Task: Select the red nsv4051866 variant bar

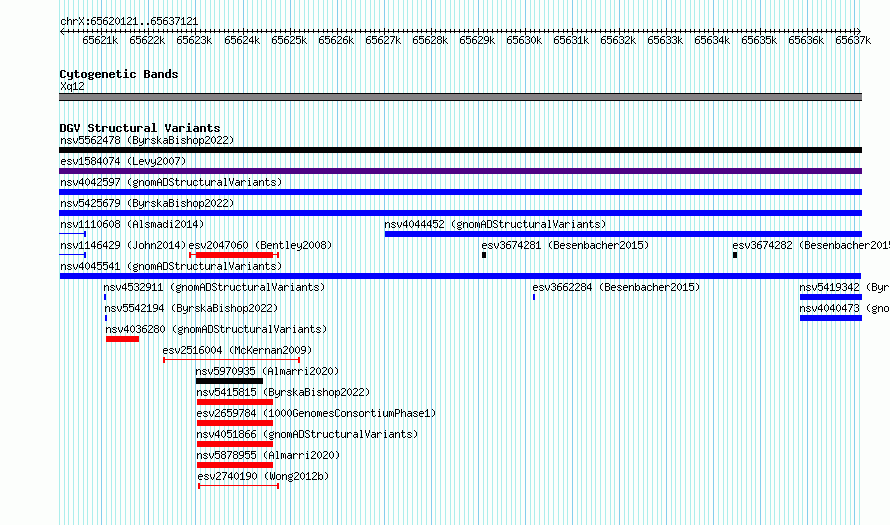Action: [x=235, y=444]
